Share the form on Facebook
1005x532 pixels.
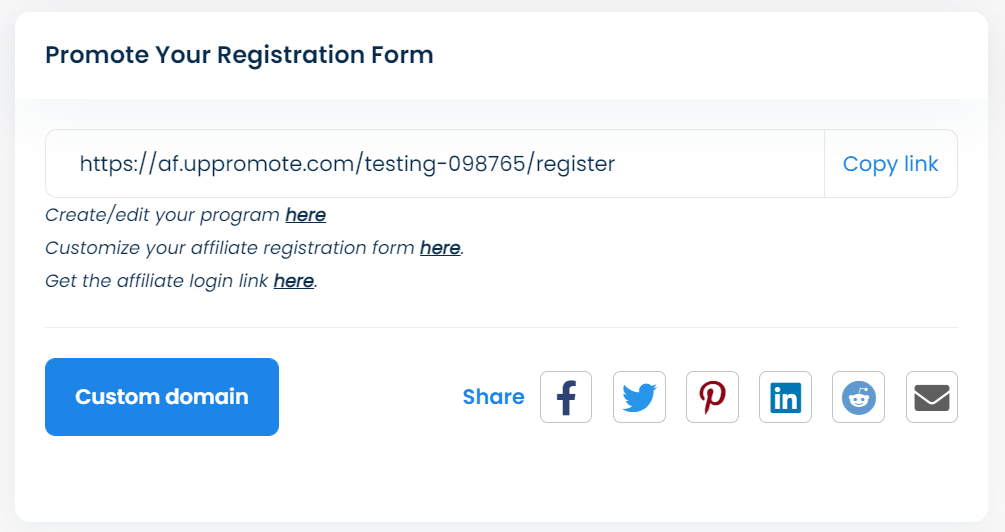click(x=566, y=397)
